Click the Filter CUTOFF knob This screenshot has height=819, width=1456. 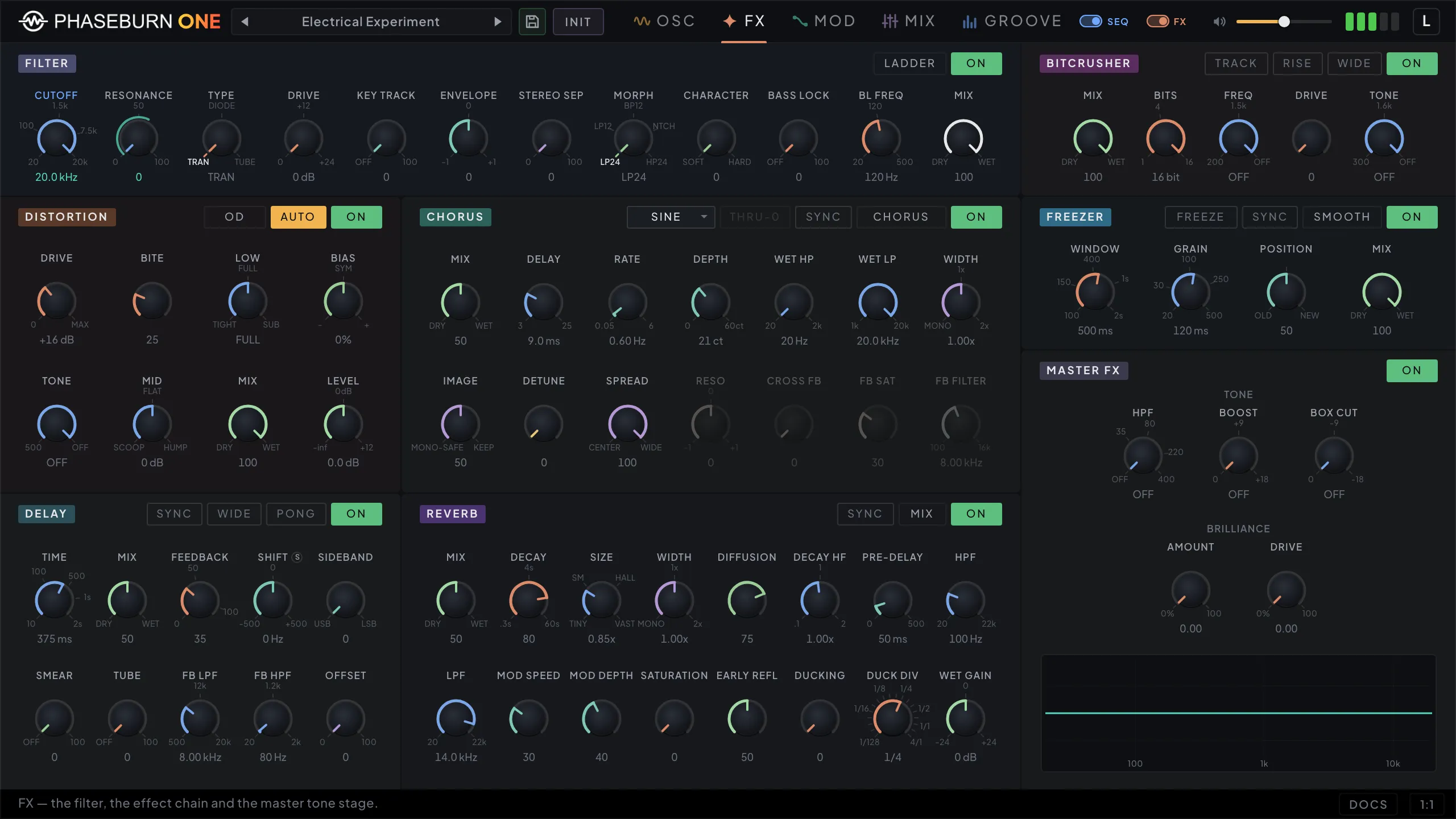point(56,138)
